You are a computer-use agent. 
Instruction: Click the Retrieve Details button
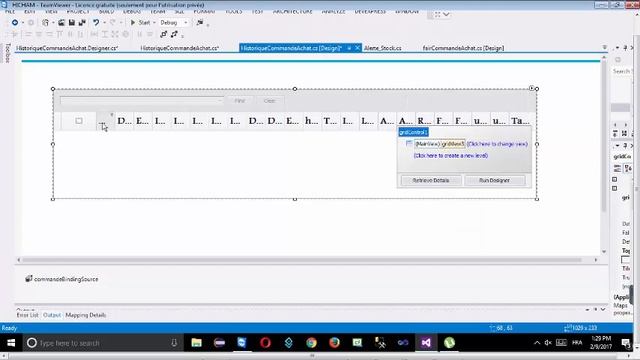[431, 180]
